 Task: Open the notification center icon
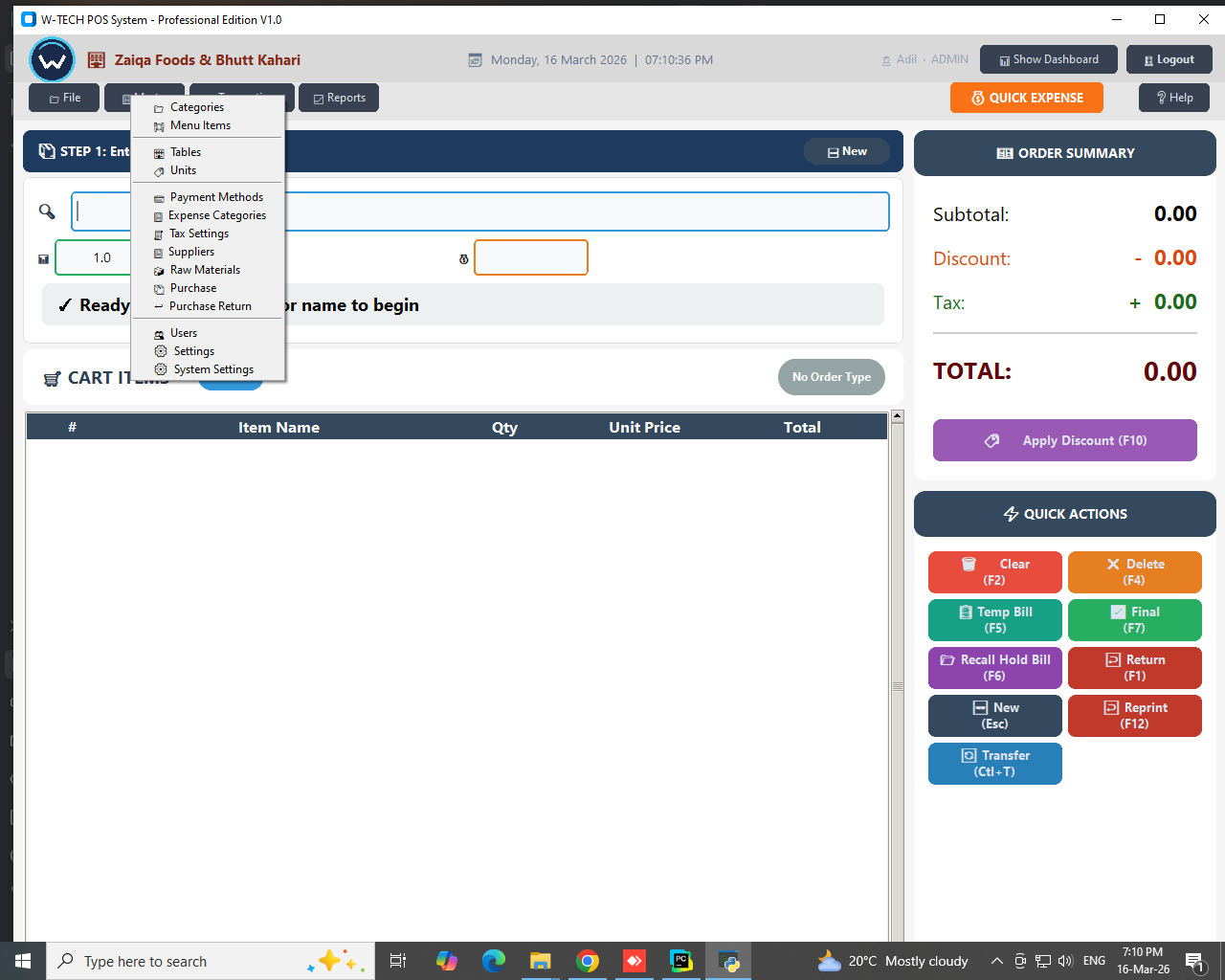(1194, 961)
